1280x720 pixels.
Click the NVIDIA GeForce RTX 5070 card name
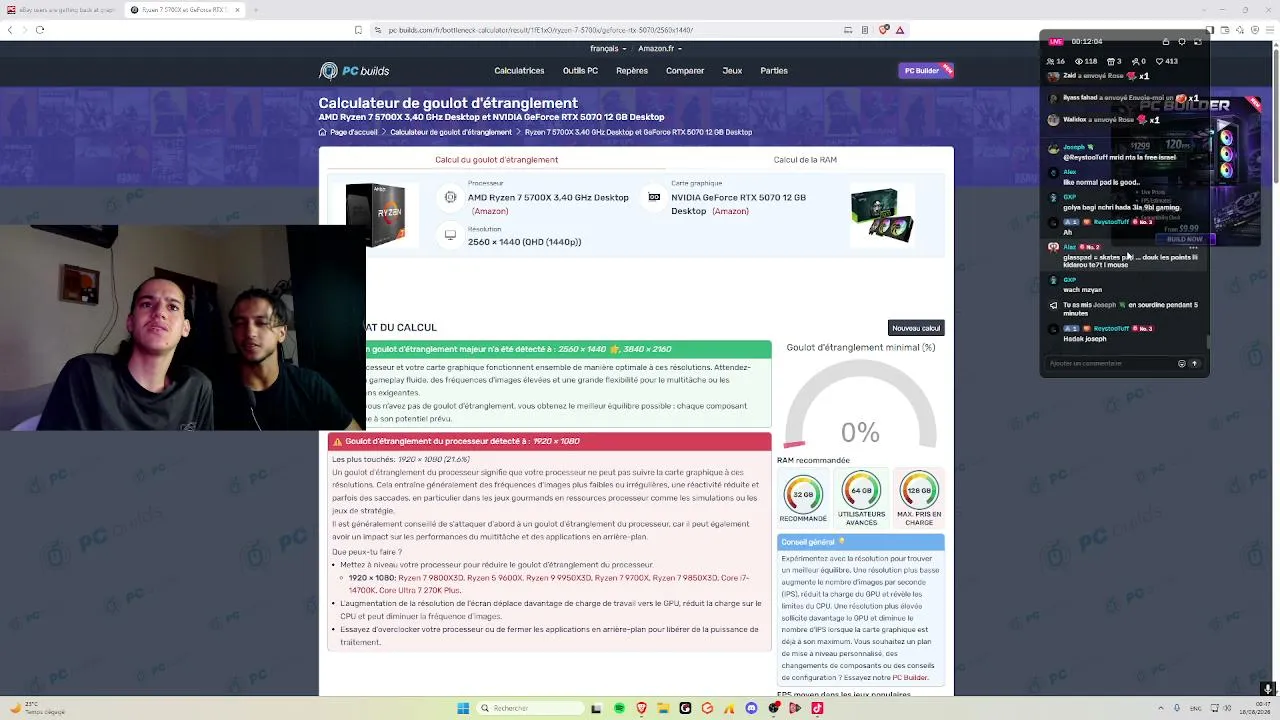pyautogui.click(x=738, y=204)
